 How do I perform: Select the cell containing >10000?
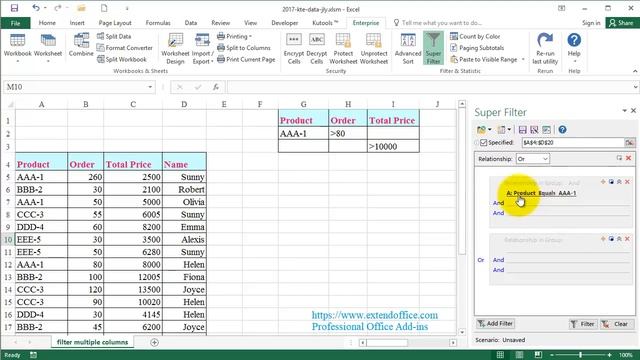point(393,147)
